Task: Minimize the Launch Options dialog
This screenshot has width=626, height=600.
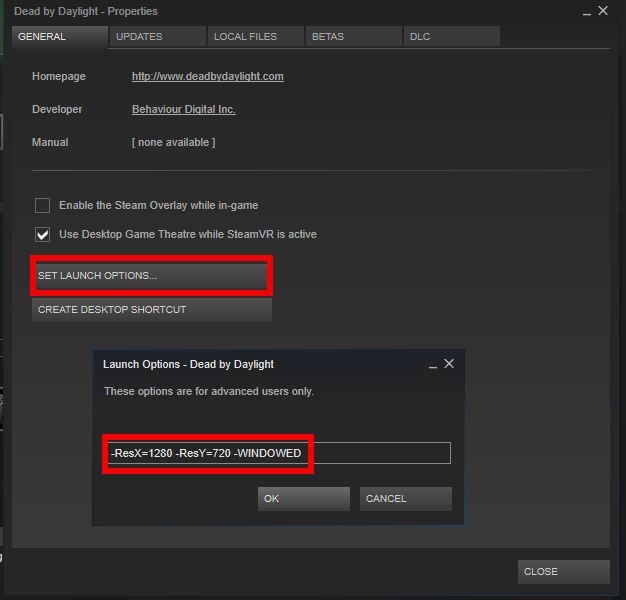Action: 433,365
